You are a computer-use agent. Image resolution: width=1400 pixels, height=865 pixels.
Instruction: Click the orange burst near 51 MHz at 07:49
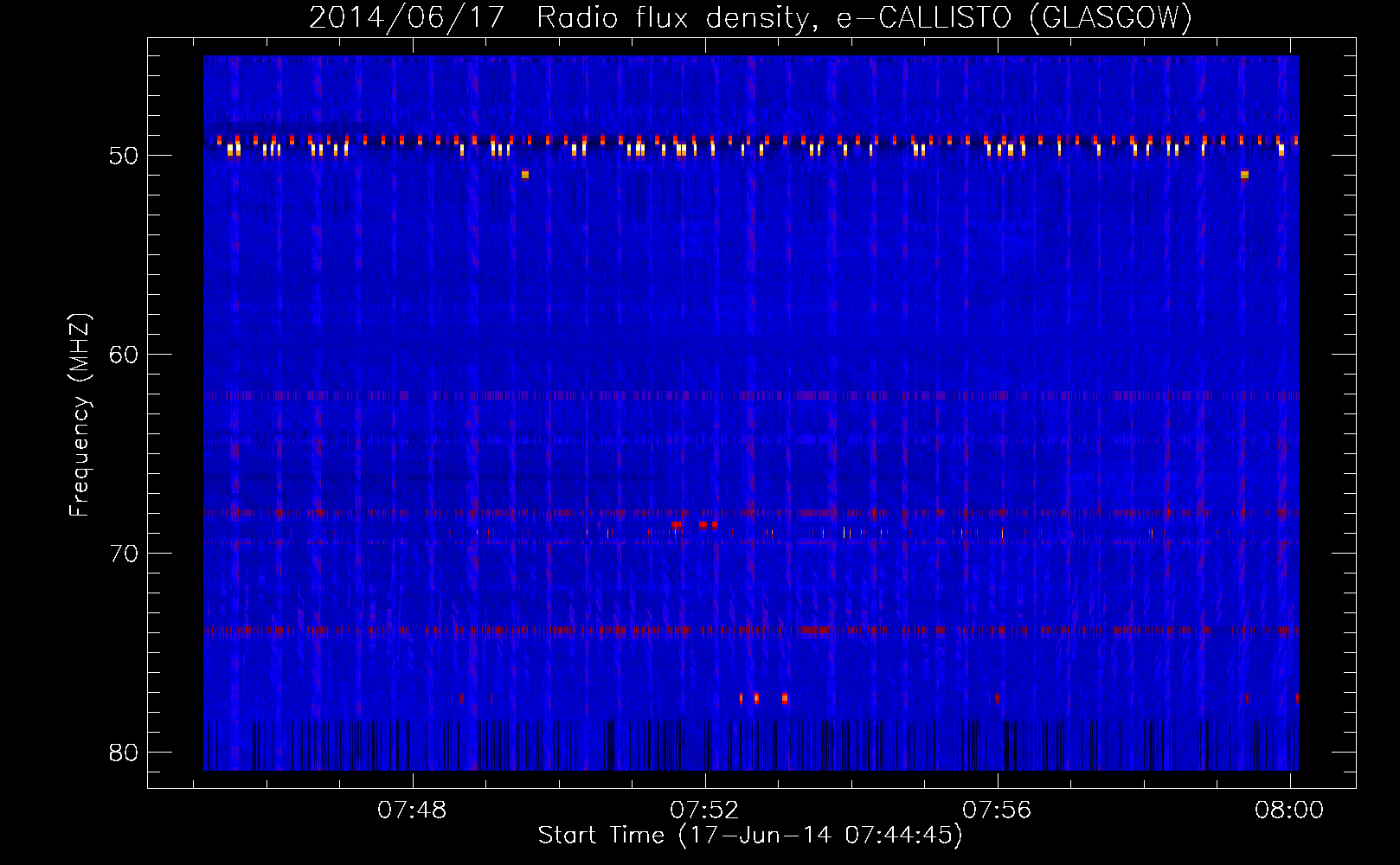[525, 175]
